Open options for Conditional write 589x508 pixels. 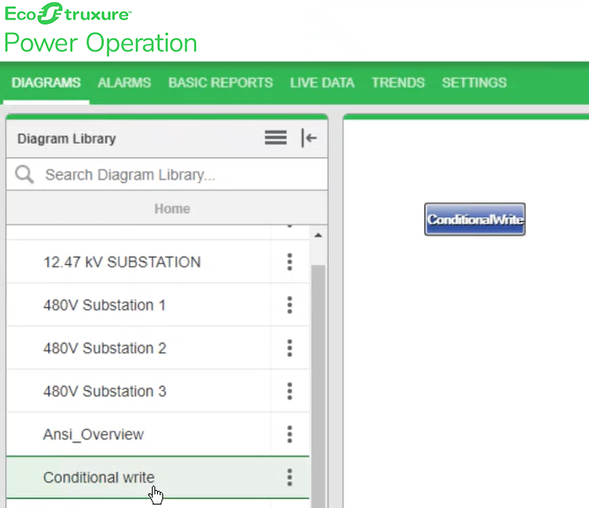click(x=290, y=478)
